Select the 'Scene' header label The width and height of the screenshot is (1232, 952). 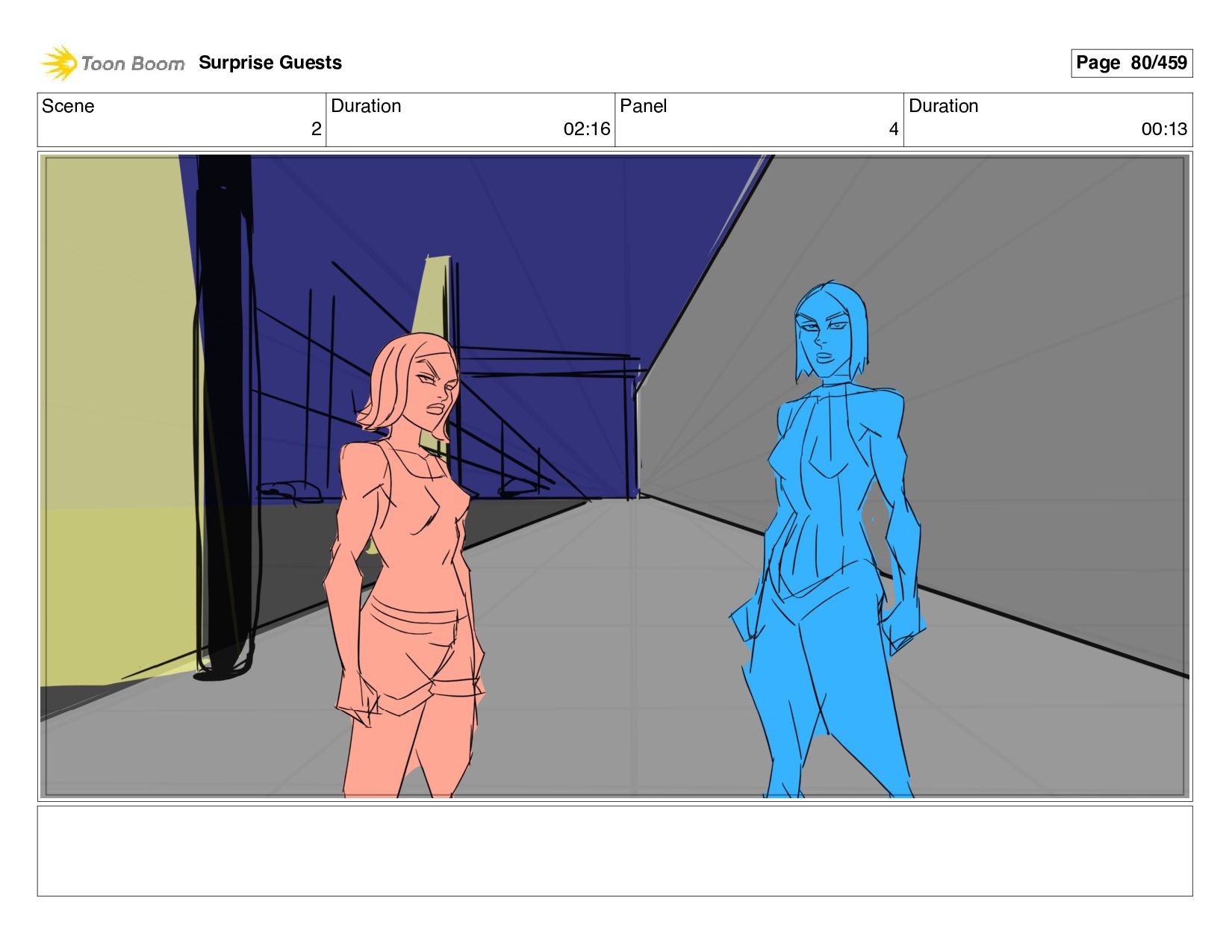tap(68, 106)
